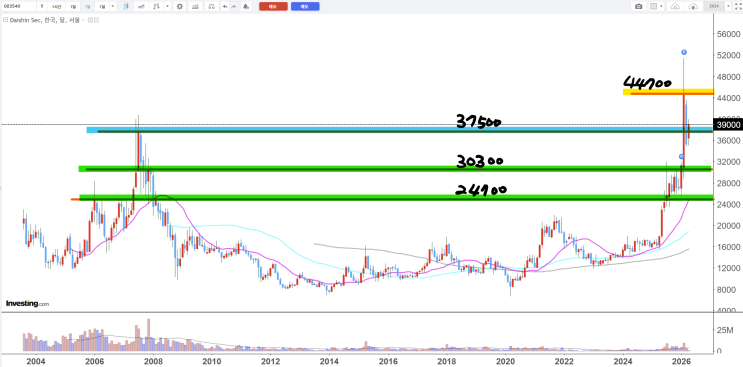This screenshot has height=367, width=743.
Task: Toggle the compare symbols icon
Action: click(x=211, y=6)
